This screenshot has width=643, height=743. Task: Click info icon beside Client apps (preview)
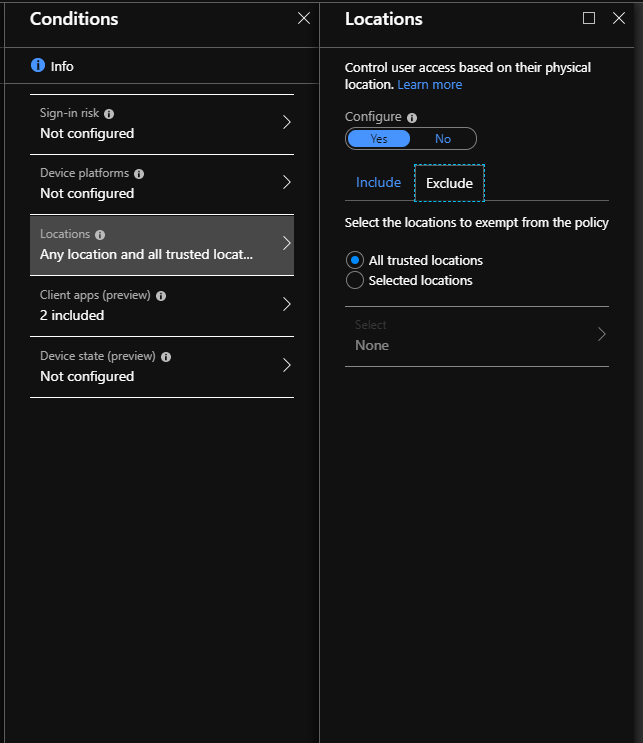[161, 296]
